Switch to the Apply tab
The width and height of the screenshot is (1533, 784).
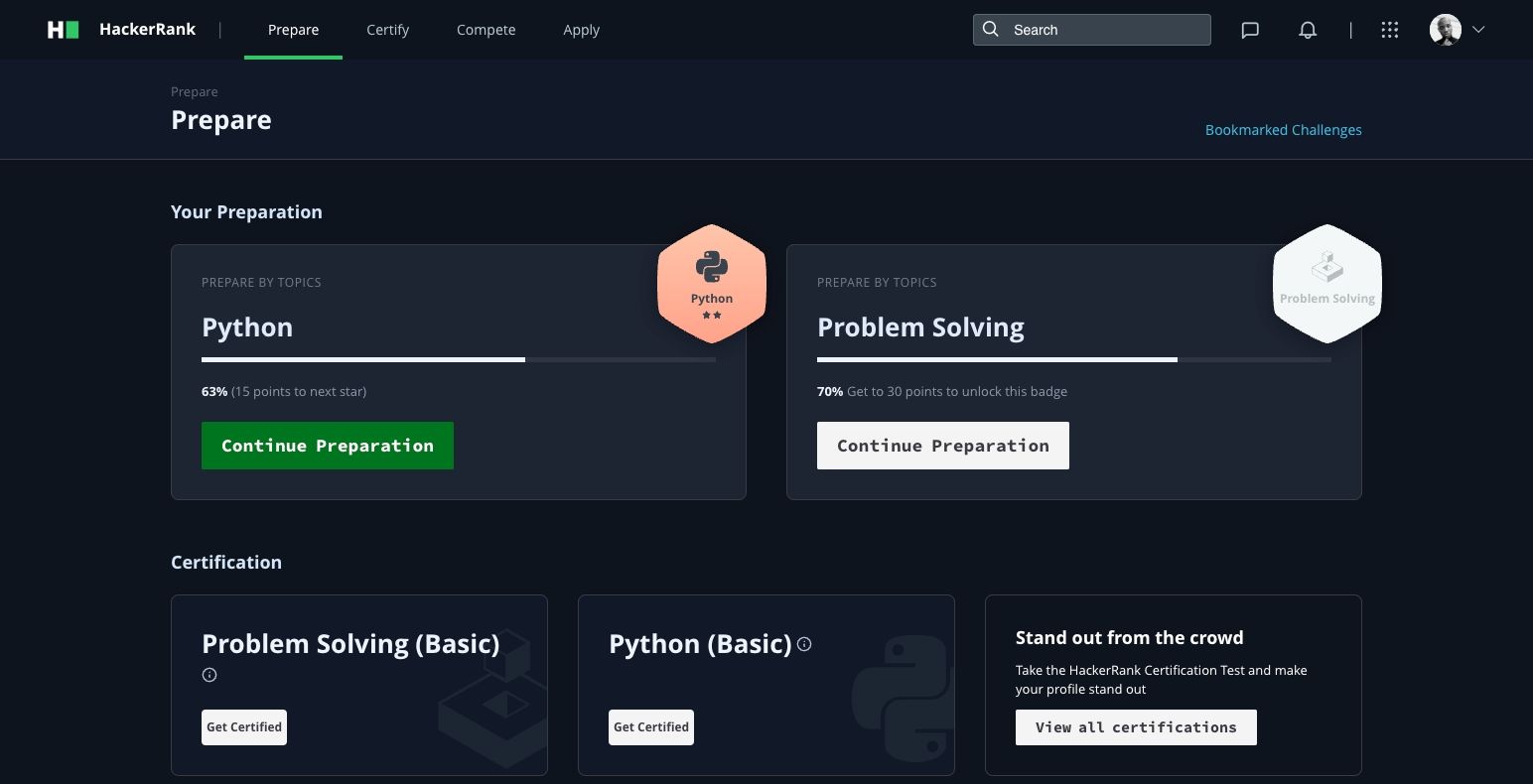coord(581,30)
